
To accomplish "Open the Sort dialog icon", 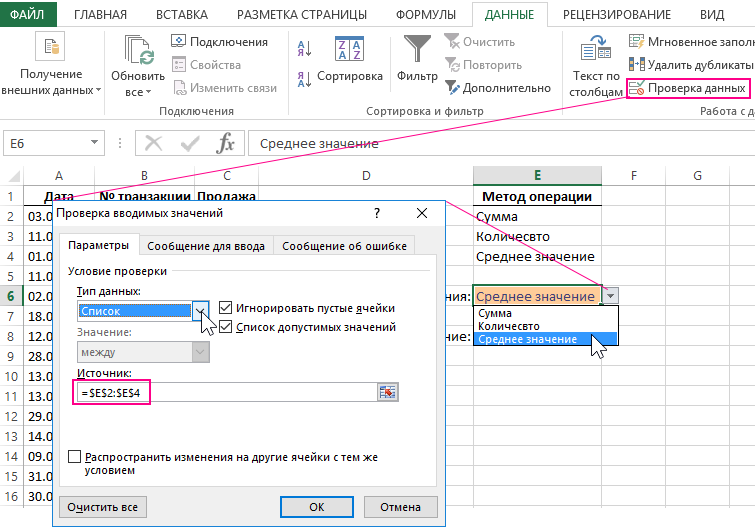I will tap(349, 49).
